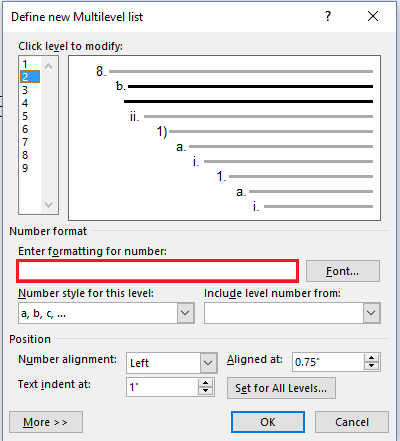The width and height of the screenshot is (400, 441).
Task: Click the Help question mark icon
Action: (x=328, y=16)
